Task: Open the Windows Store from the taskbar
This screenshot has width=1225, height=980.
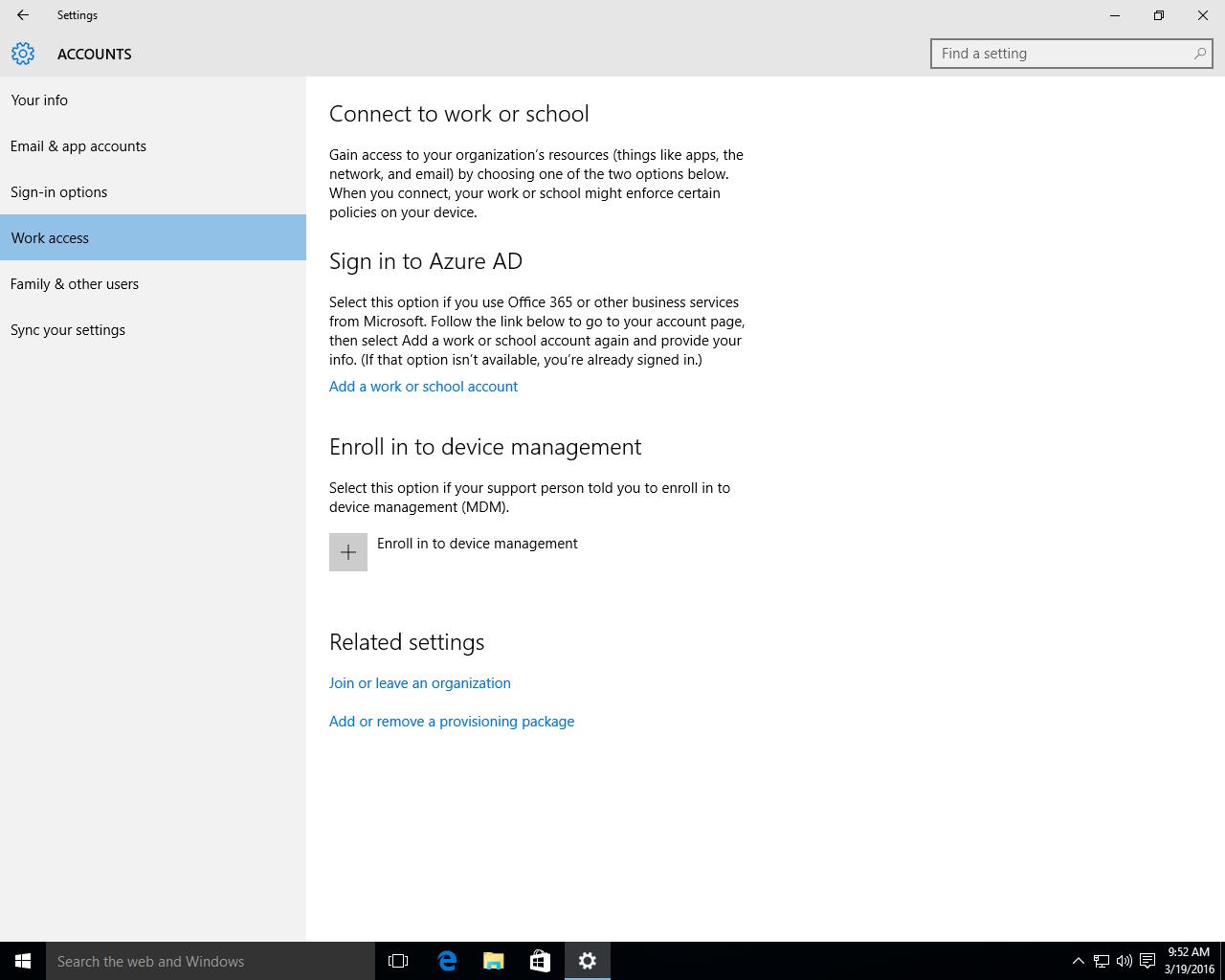Action: click(540, 961)
